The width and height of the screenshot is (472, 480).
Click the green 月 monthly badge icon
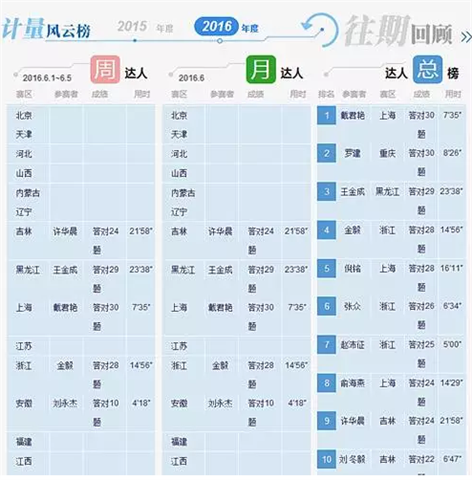[261, 69]
